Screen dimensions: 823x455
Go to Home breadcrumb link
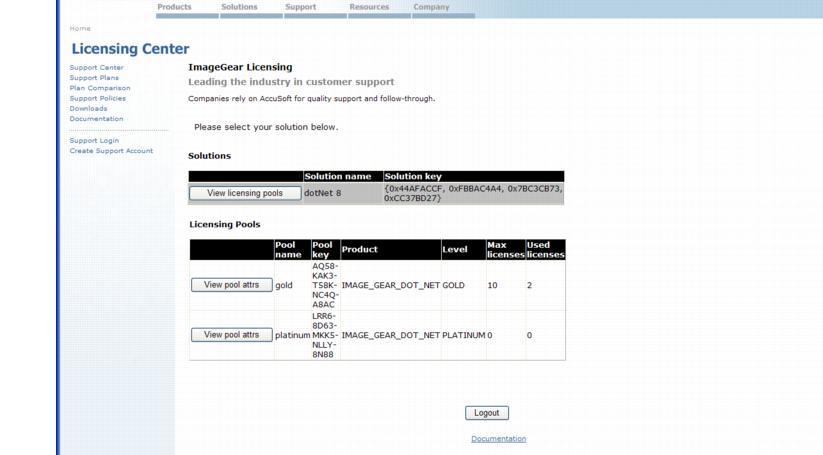coord(80,28)
